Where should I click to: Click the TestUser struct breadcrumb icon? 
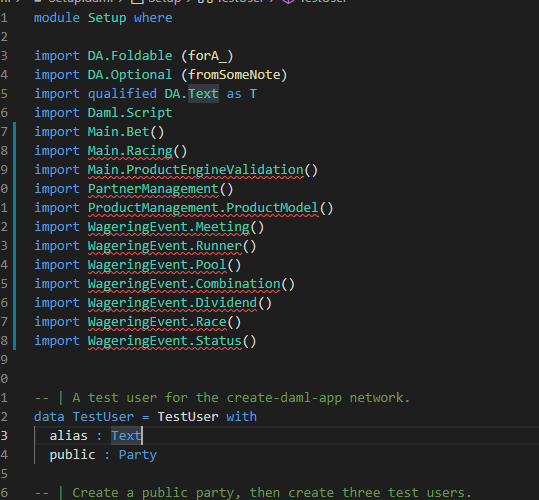tap(204, 1)
